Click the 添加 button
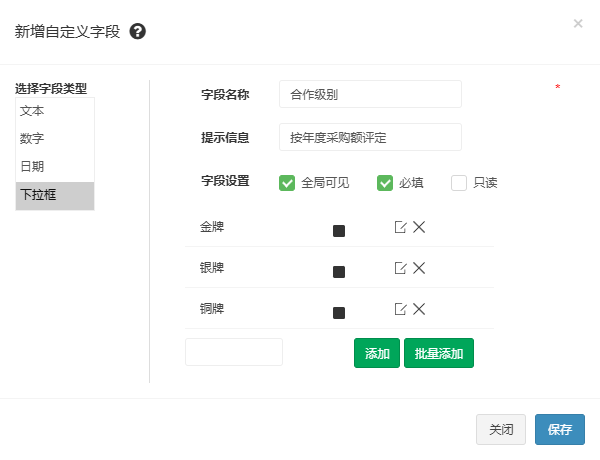Screen dimensions: 600x460 (x=377, y=353)
